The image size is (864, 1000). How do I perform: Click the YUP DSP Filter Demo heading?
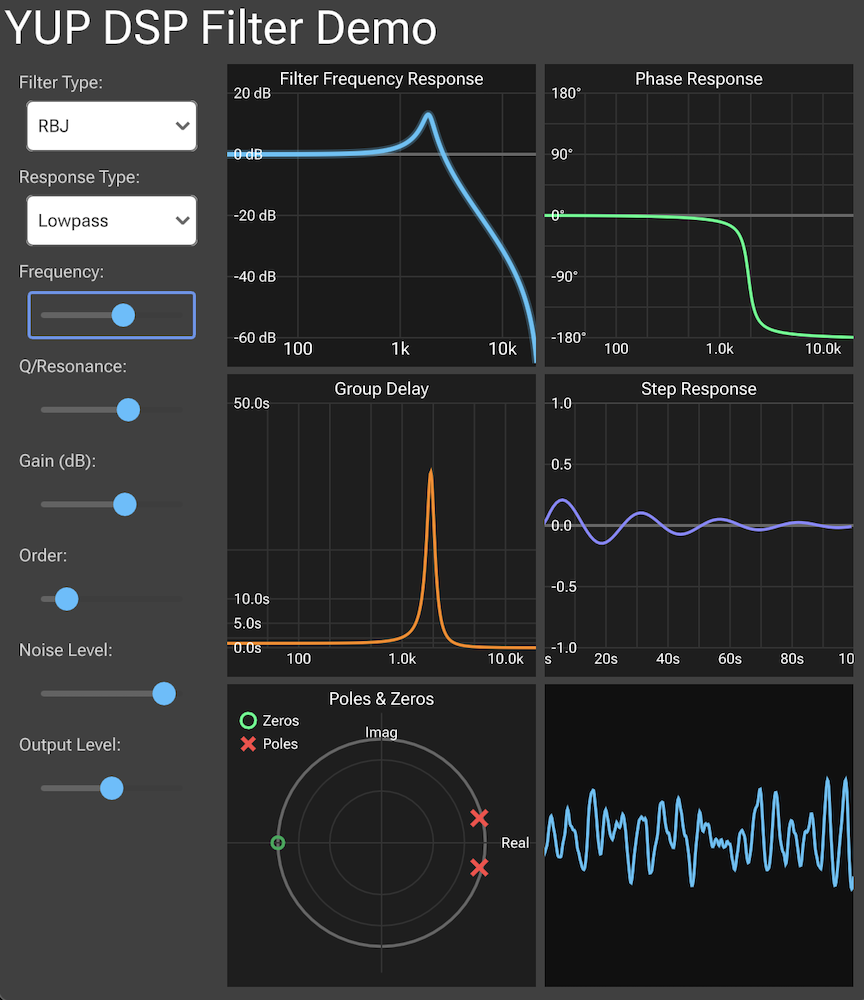point(221,28)
